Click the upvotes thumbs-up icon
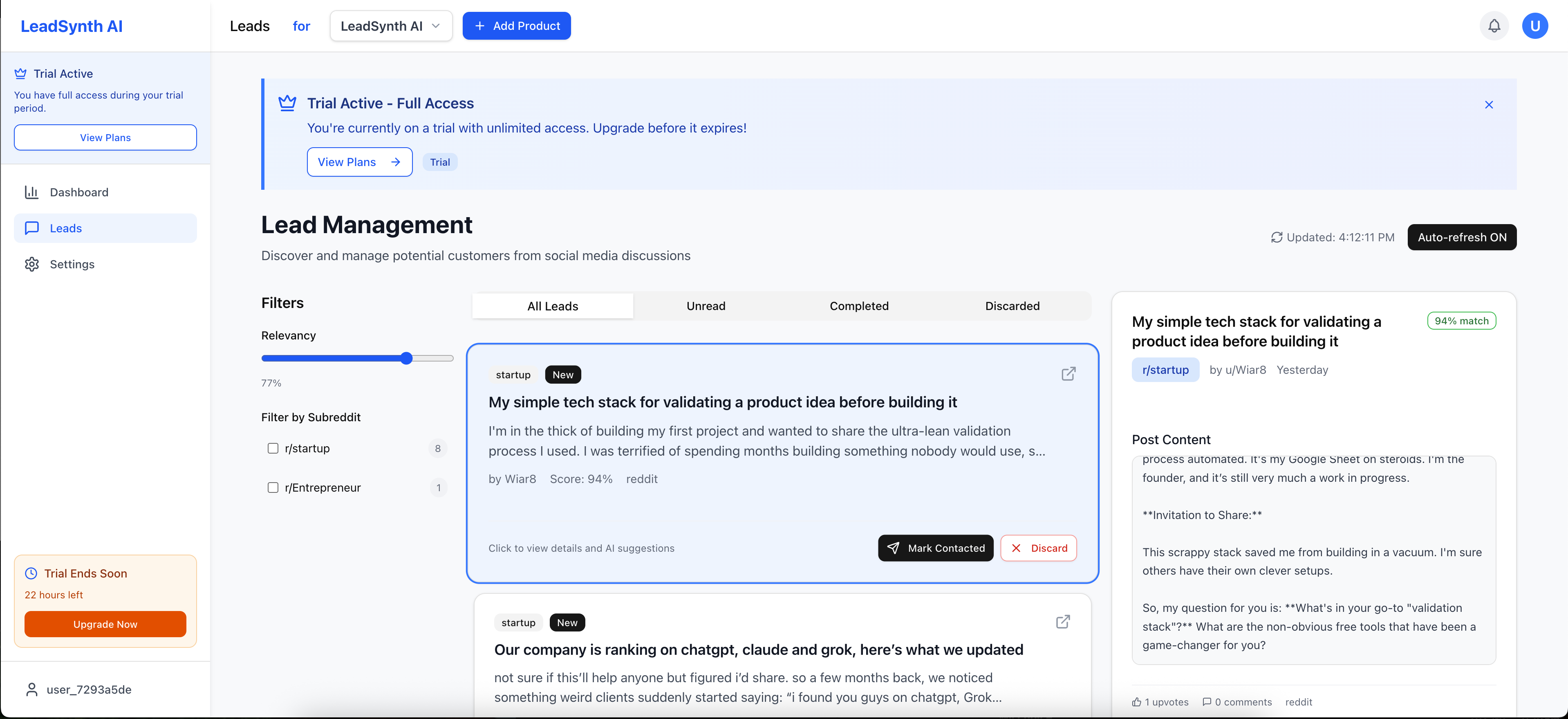The width and height of the screenshot is (1568, 719). pos(1136,702)
